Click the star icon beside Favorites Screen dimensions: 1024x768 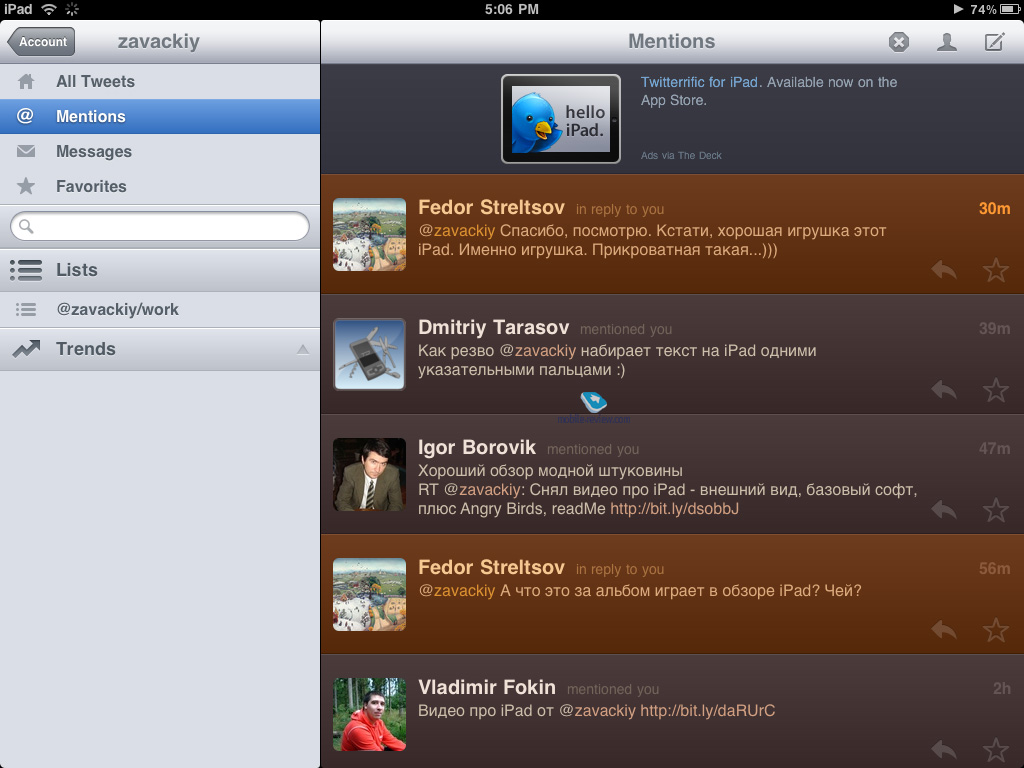26,186
